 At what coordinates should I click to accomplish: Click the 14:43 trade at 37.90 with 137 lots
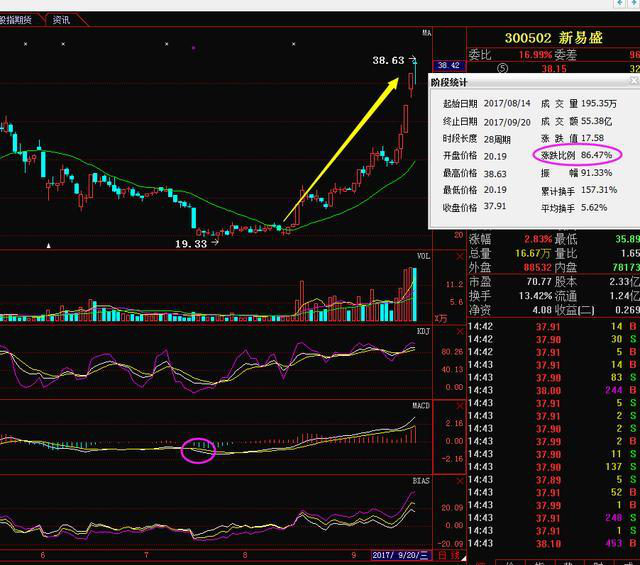pos(553,467)
